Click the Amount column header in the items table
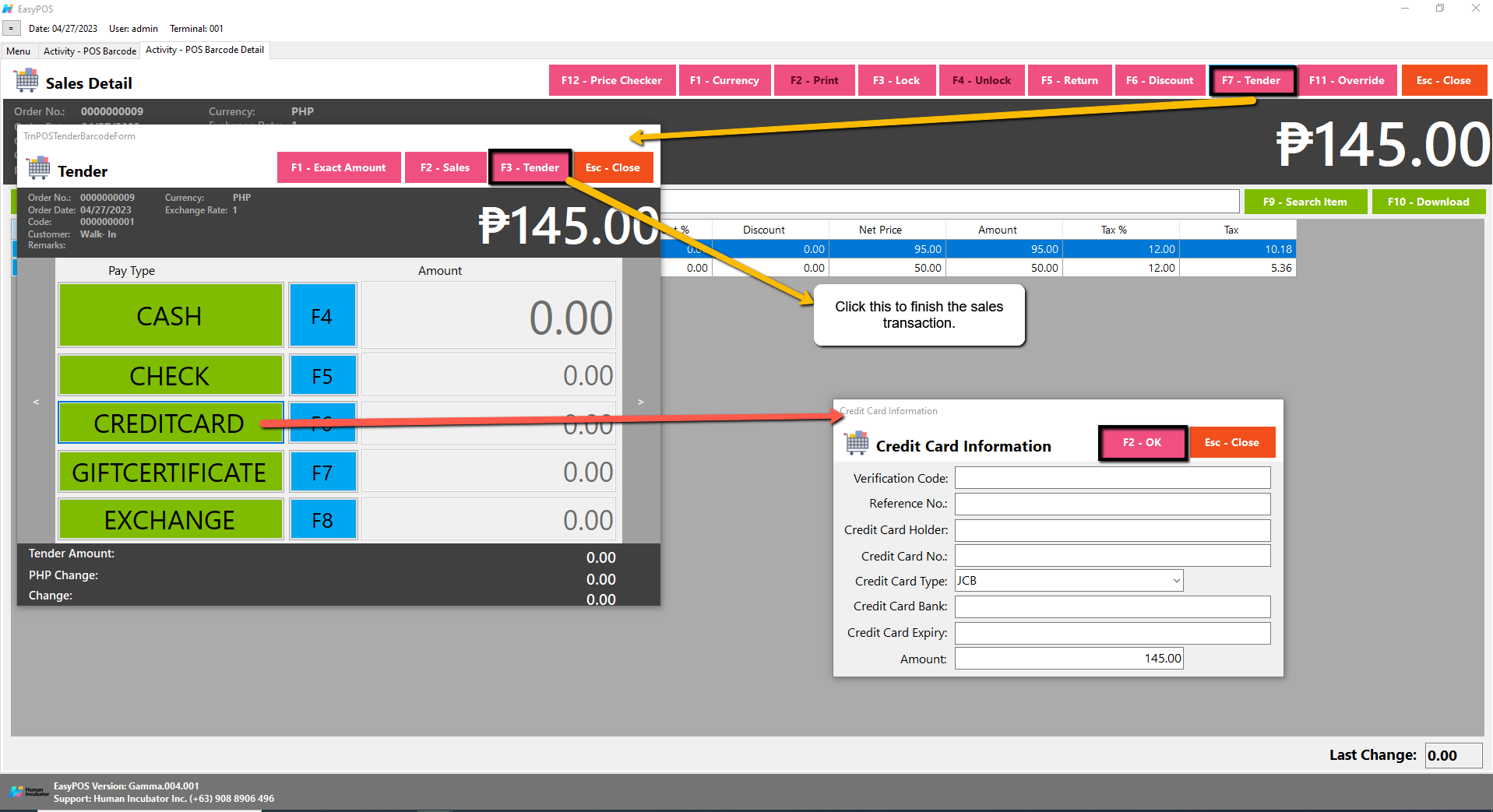This screenshot has width=1493, height=812. pos(1004,230)
